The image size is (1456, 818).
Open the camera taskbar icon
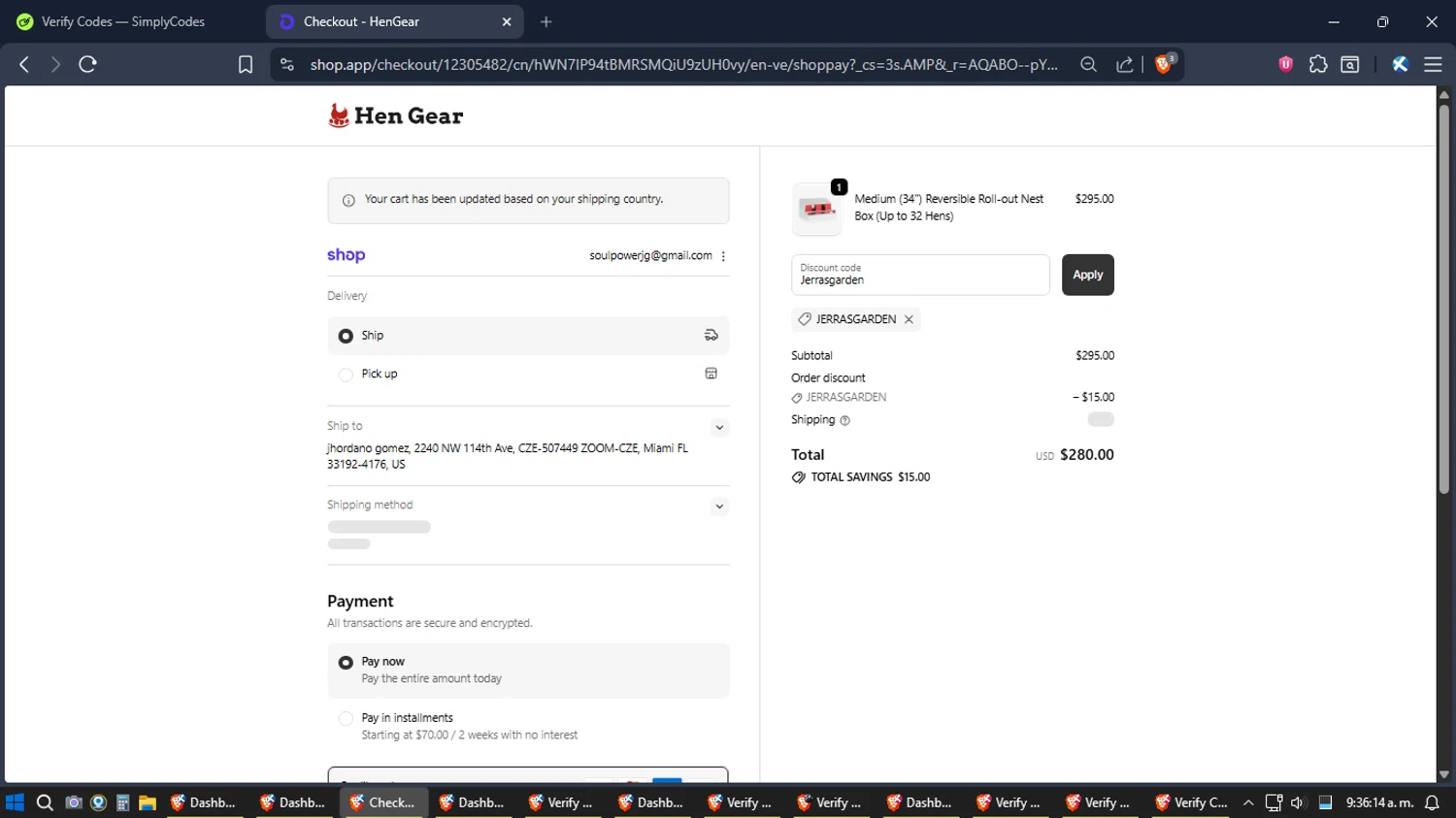pyautogui.click(x=73, y=802)
